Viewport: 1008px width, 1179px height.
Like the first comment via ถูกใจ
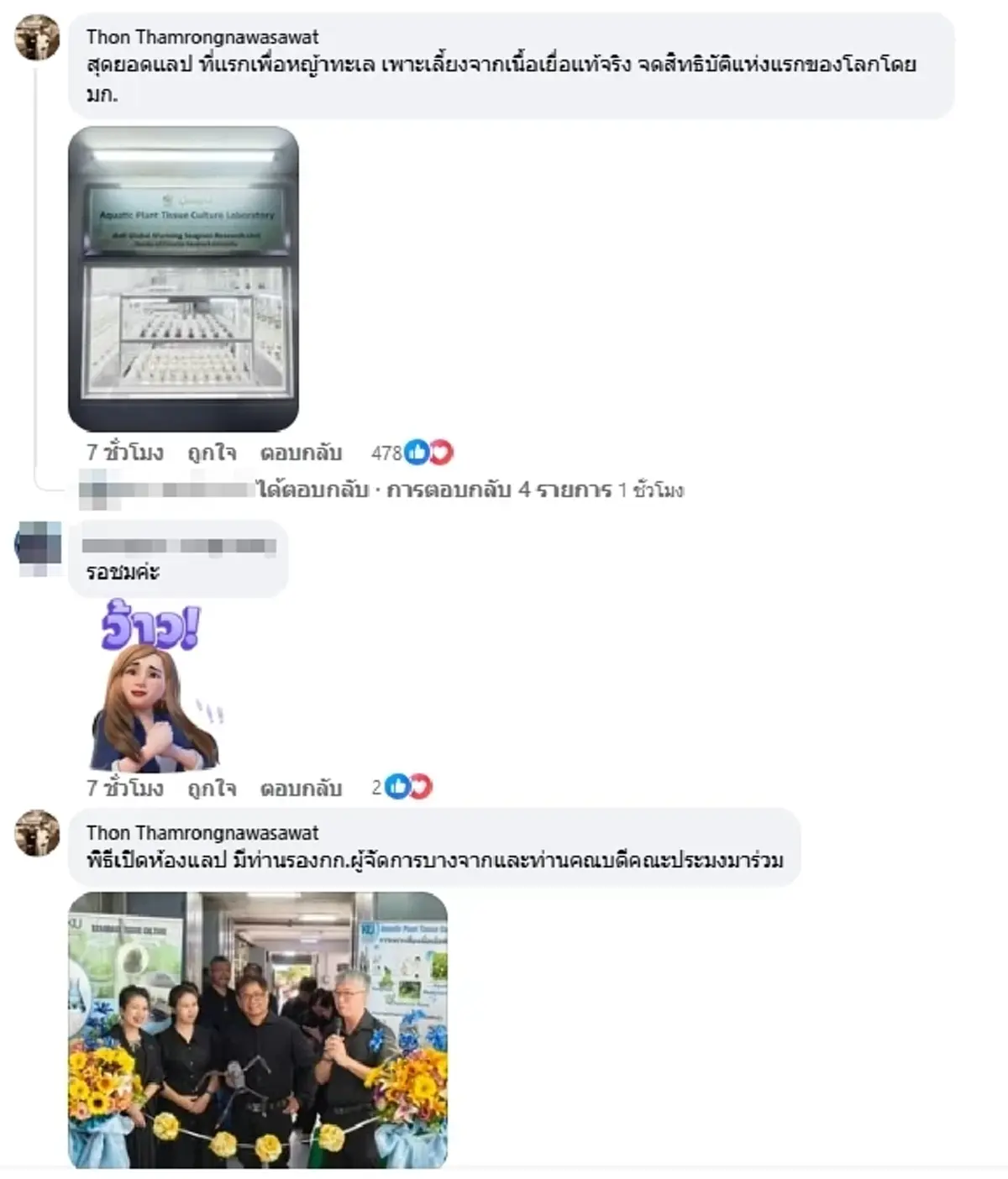tap(212, 453)
